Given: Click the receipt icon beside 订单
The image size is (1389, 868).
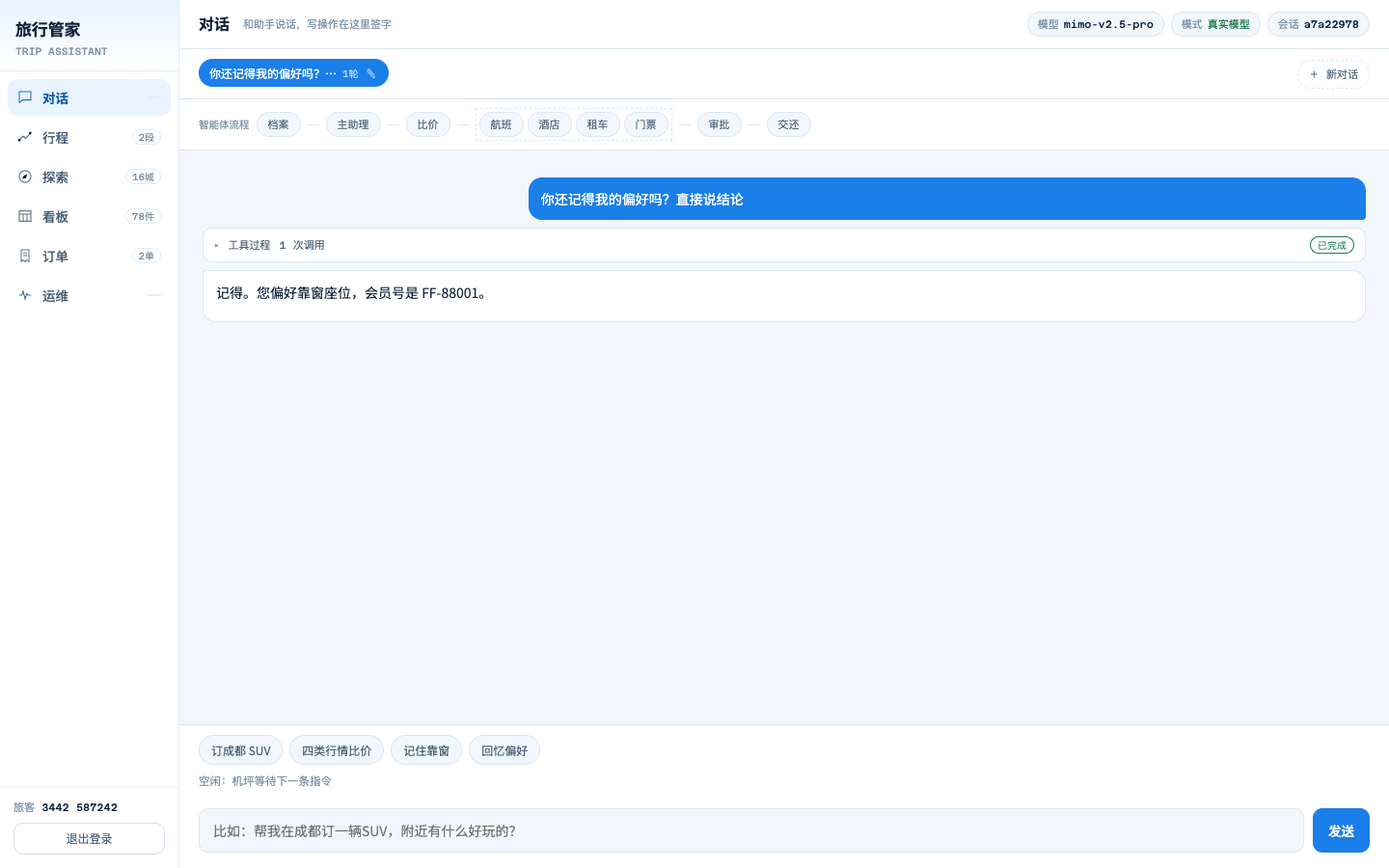Looking at the screenshot, I should pyautogui.click(x=25, y=256).
